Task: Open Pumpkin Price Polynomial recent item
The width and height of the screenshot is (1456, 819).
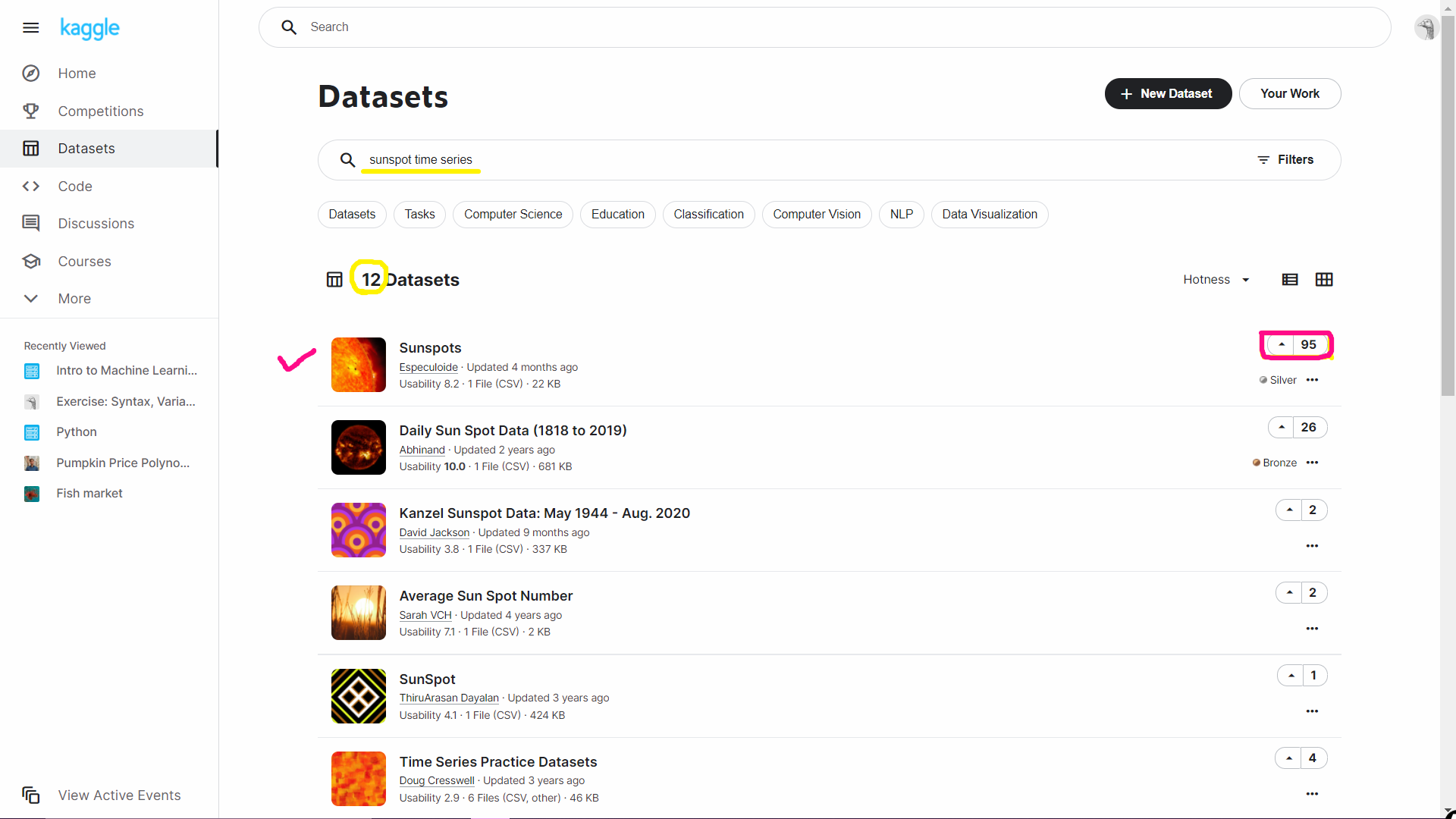Action: (107, 463)
